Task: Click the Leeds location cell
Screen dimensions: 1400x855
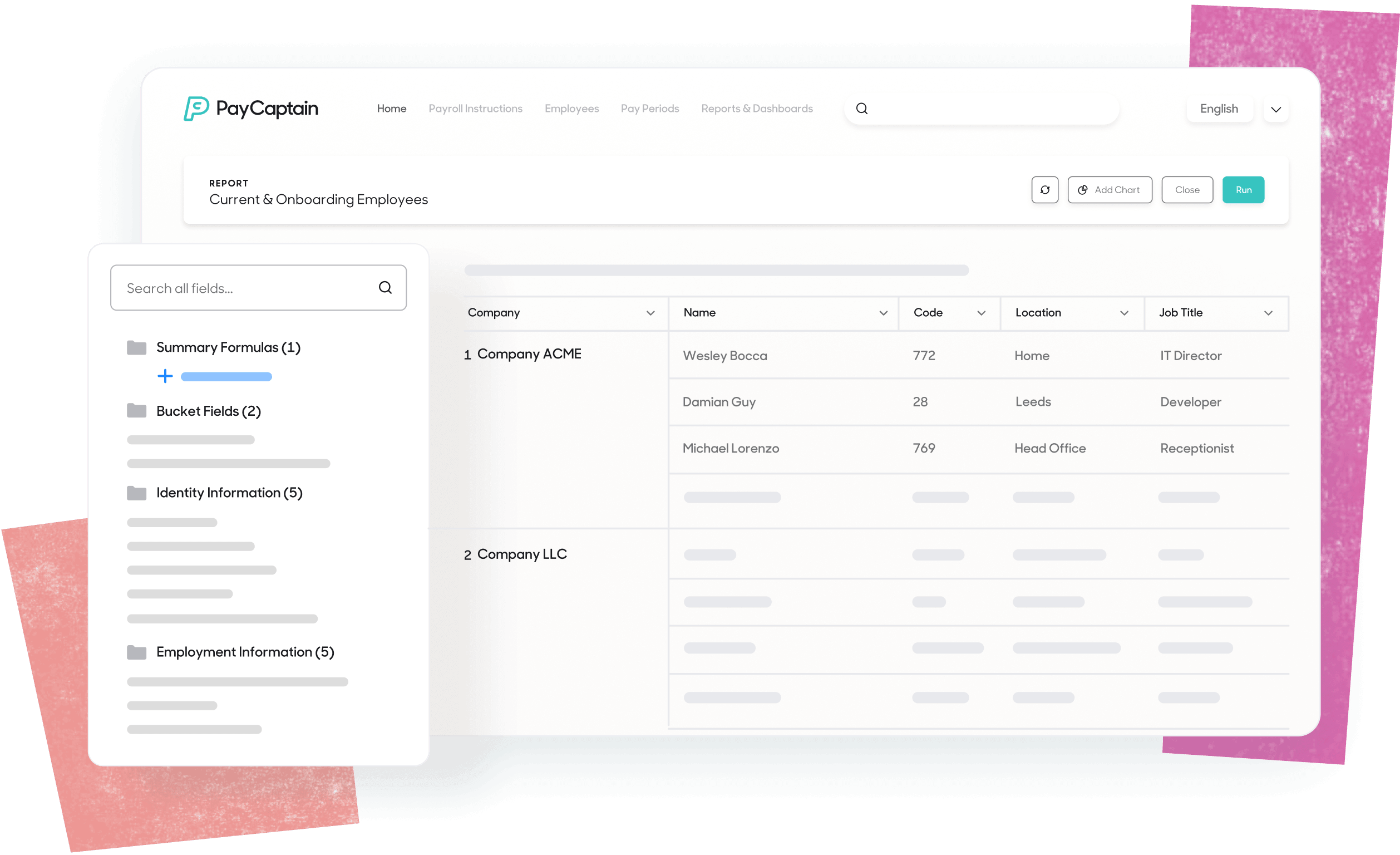Action: point(1033,402)
